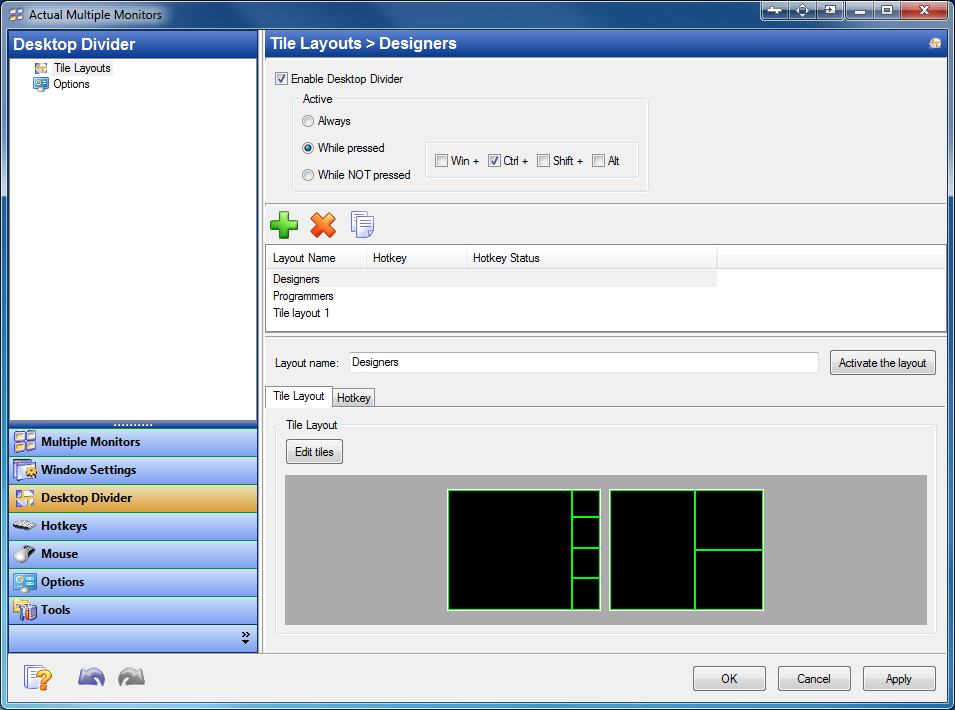Expand navigation pane with double chevron
955x710 pixels.
(245, 638)
